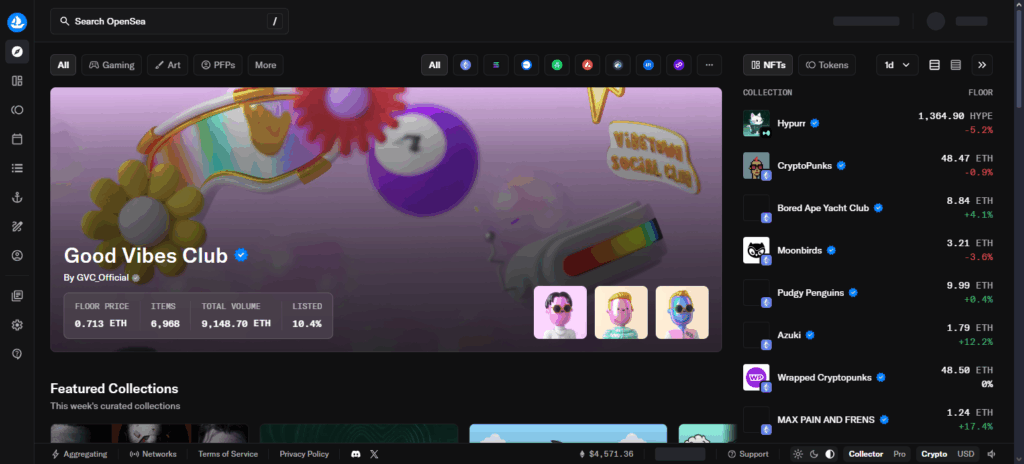This screenshot has width=1024, height=464.
Task: Toggle dark mode moon icon
Action: [813, 454]
